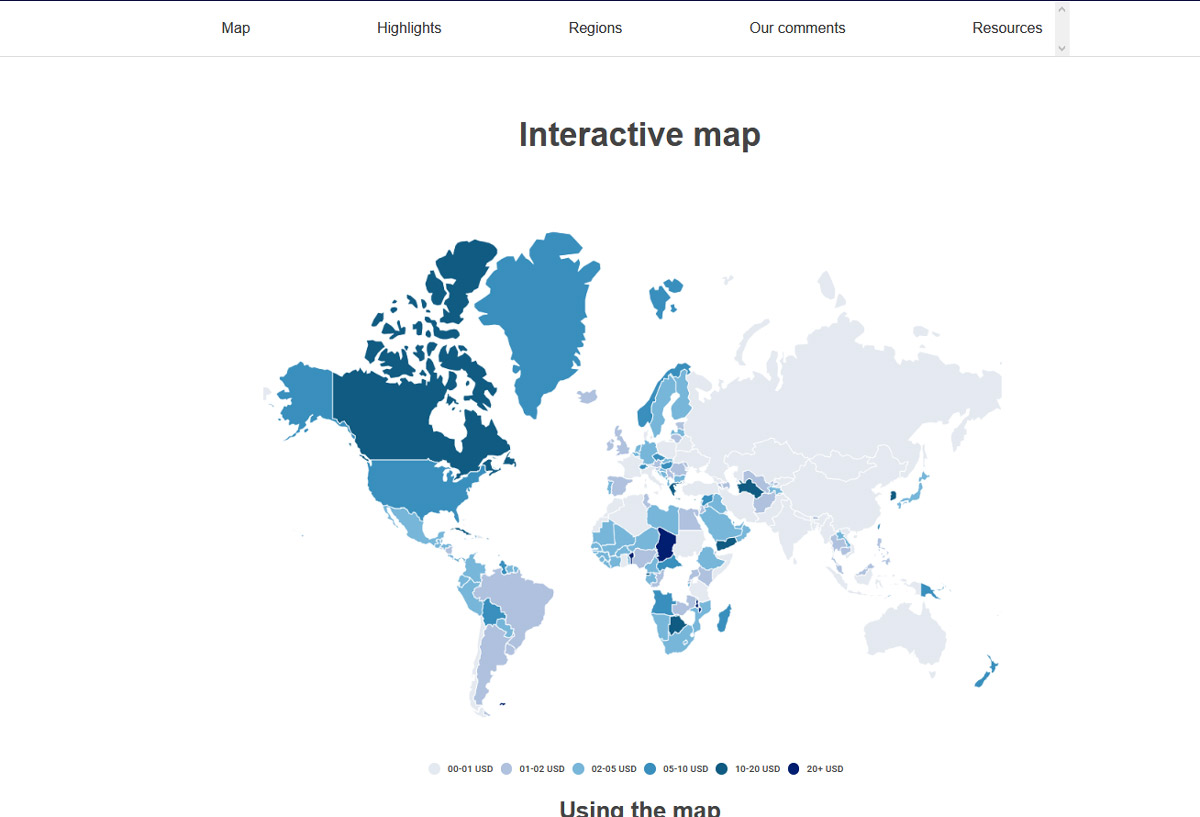
Task: Toggle the 10-20 USD legend swatch
Action: (722, 769)
